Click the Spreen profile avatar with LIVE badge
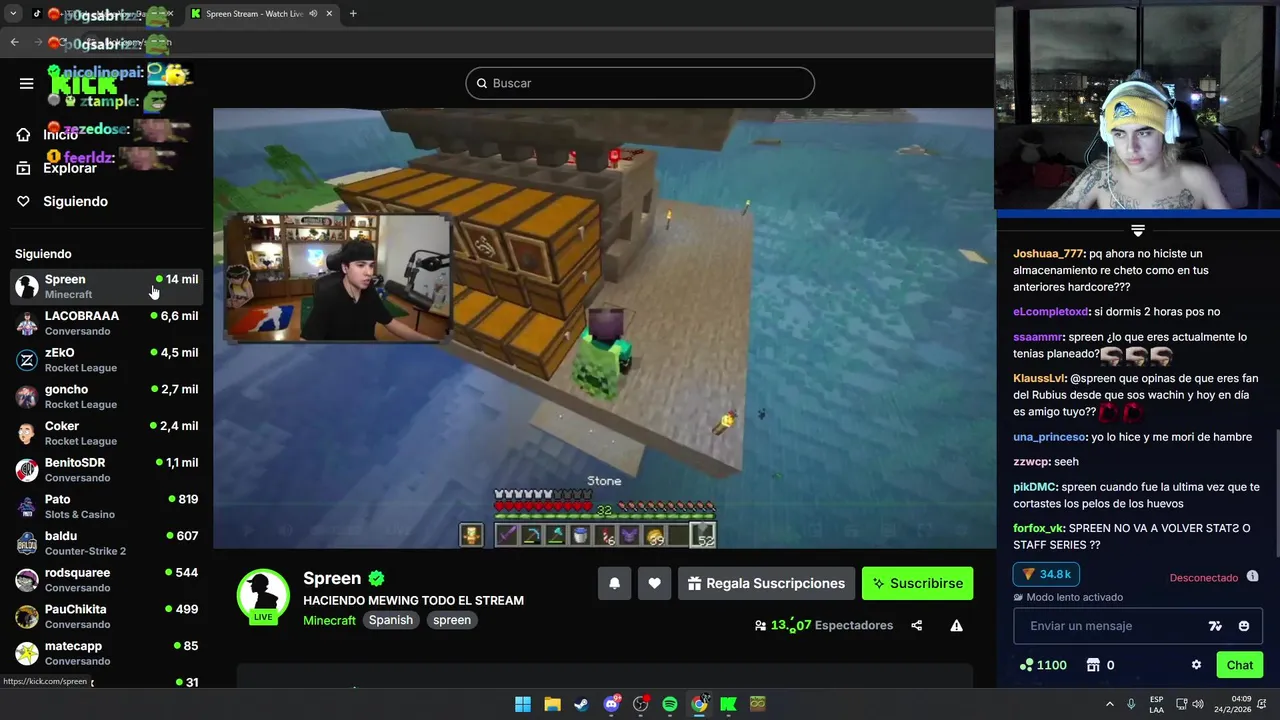The image size is (1280, 720). coord(263,596)
